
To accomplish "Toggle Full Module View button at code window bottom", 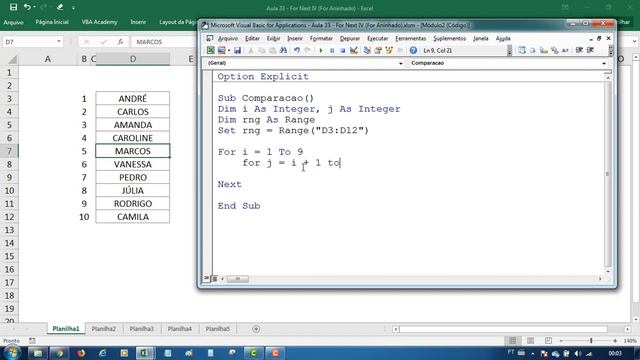I will click(214, 278).
